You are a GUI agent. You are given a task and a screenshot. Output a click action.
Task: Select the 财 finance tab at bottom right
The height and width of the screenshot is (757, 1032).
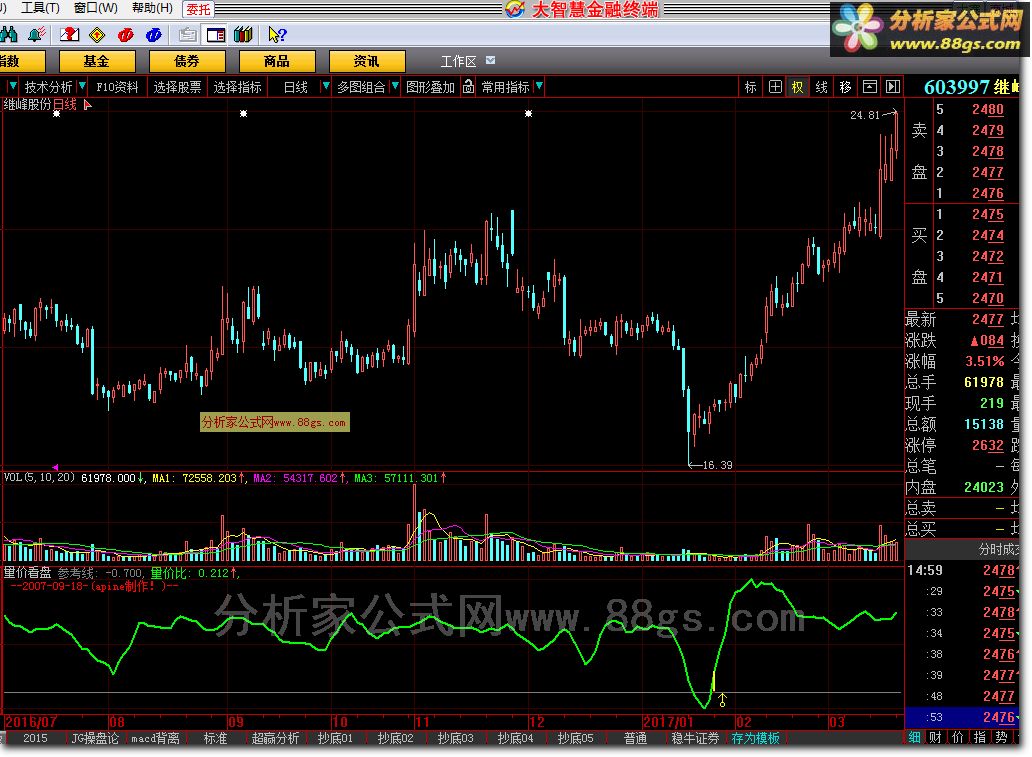(936, 737)
